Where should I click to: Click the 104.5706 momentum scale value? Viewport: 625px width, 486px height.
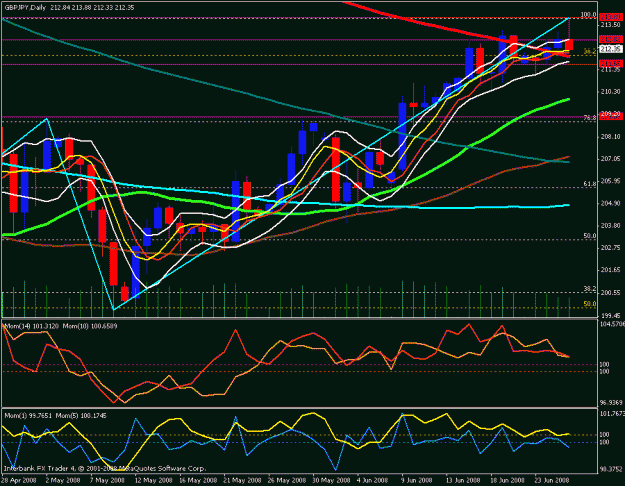pos(612,324)
